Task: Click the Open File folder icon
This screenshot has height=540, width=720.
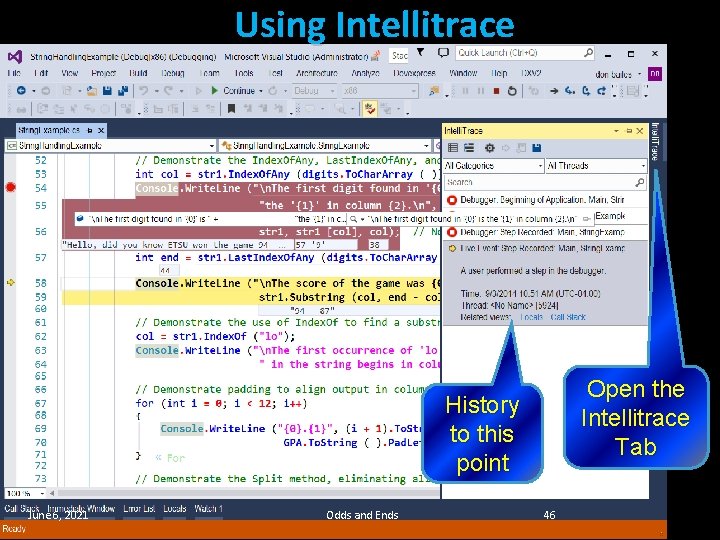Action: point(92,91)
